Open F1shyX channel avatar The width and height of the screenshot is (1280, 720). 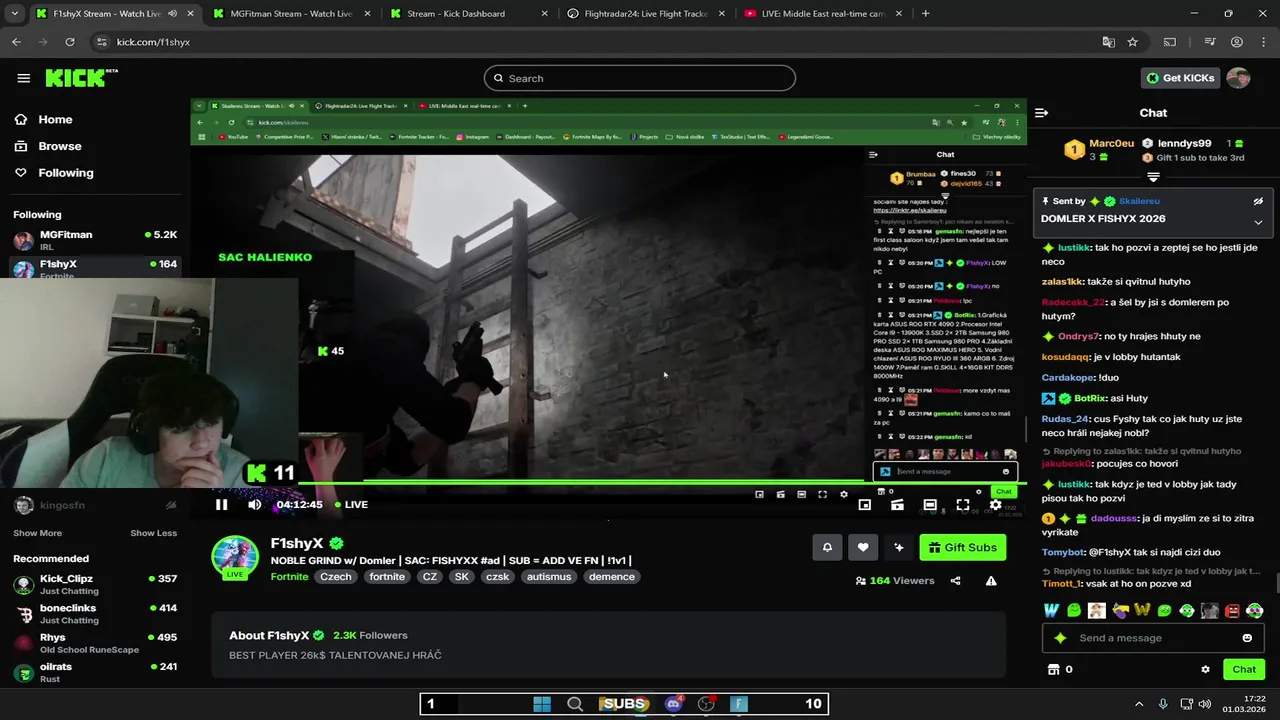click(x=235, y=556)
